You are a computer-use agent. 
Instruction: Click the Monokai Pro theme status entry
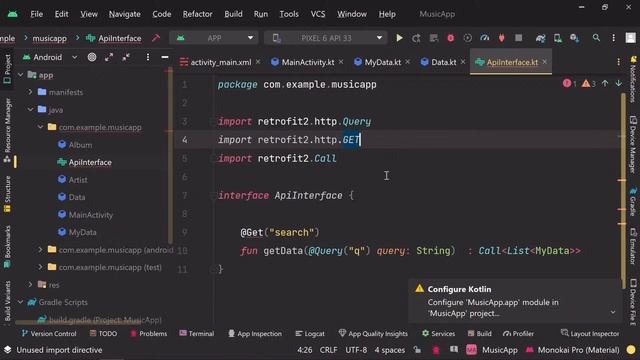pos(573,350)
